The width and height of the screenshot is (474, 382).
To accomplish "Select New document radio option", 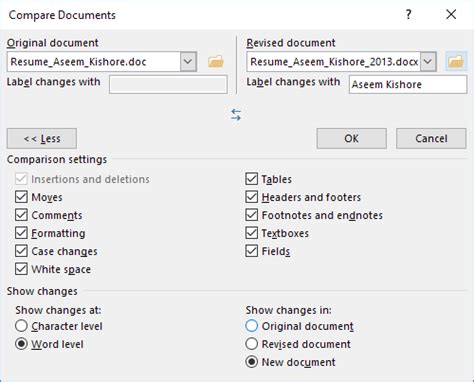I will point(252,362).
